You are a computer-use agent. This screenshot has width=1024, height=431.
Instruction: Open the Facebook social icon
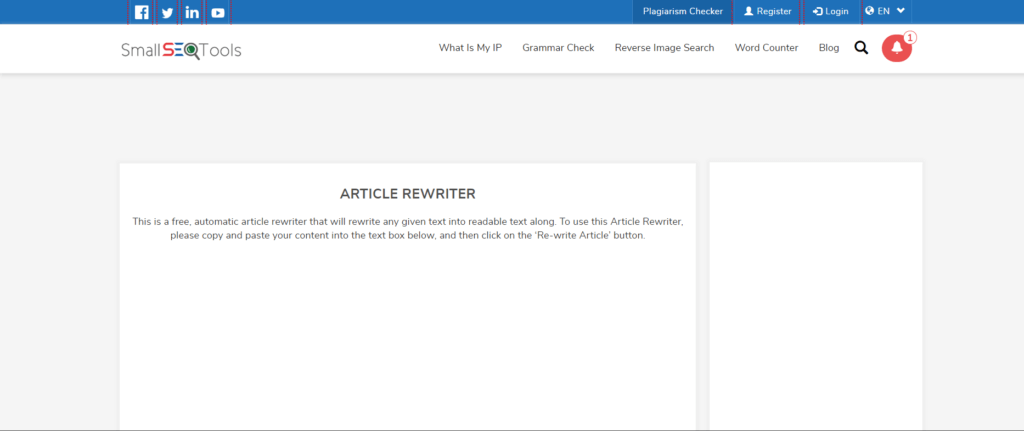point(142,12)
